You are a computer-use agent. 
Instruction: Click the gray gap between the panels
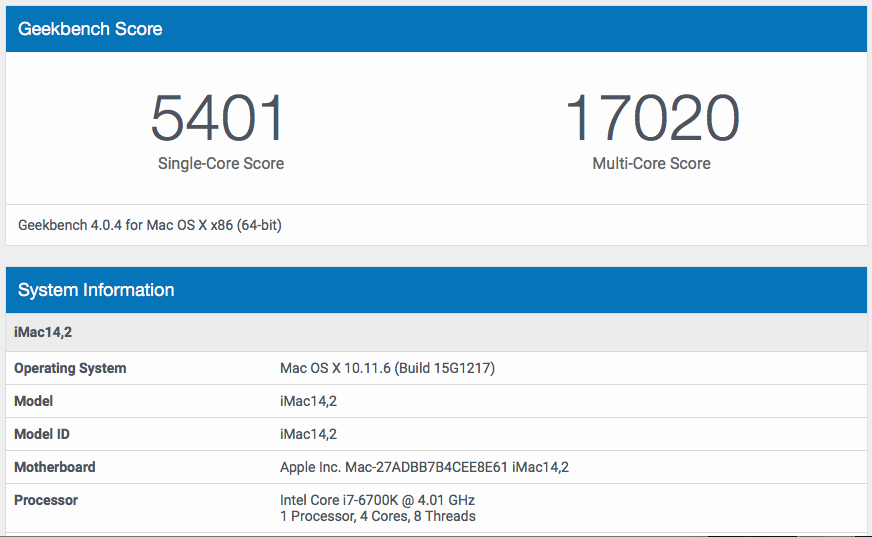click(436, 256)
